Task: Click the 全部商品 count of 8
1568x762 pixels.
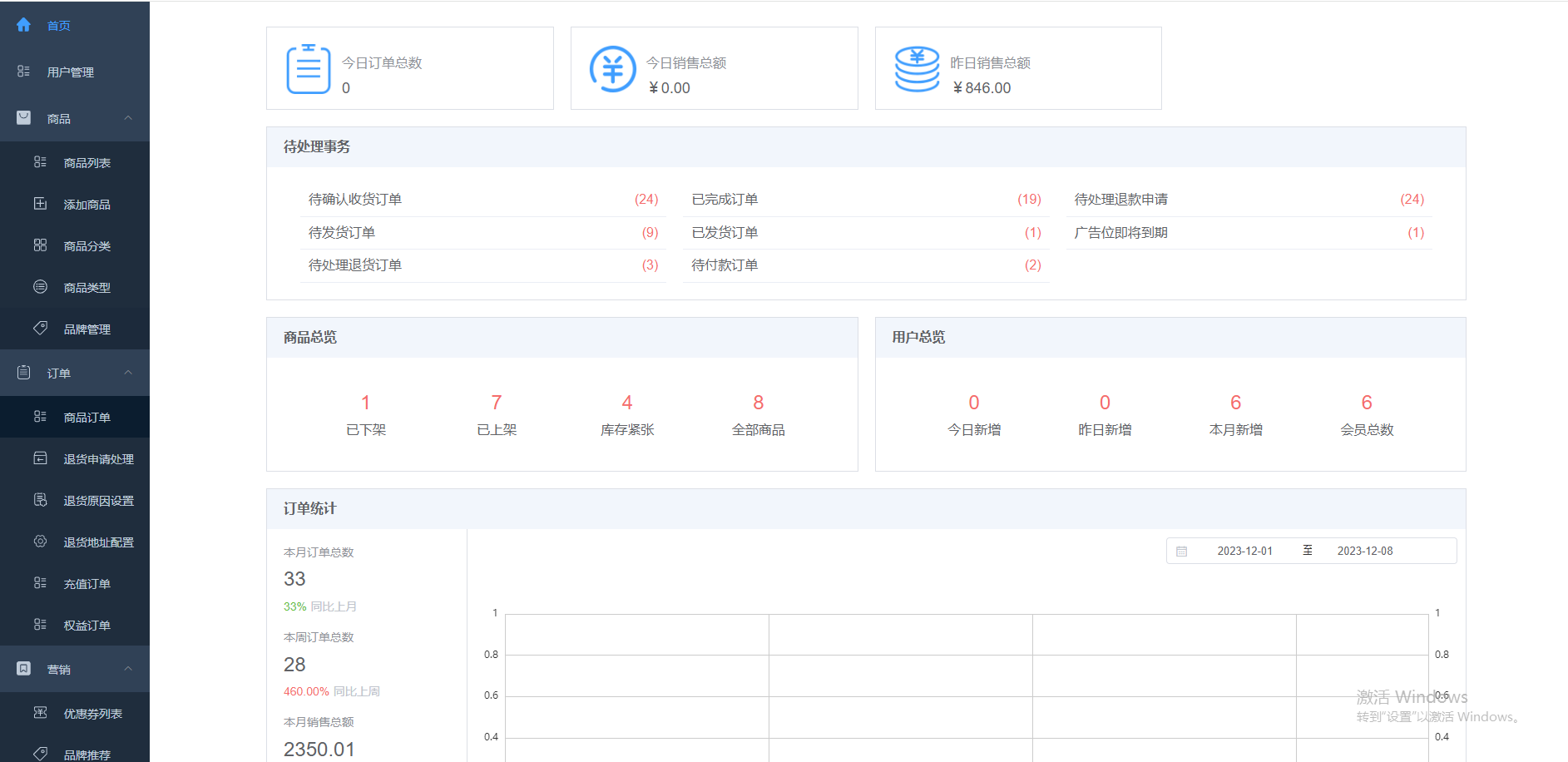Action: pos(759,403)
